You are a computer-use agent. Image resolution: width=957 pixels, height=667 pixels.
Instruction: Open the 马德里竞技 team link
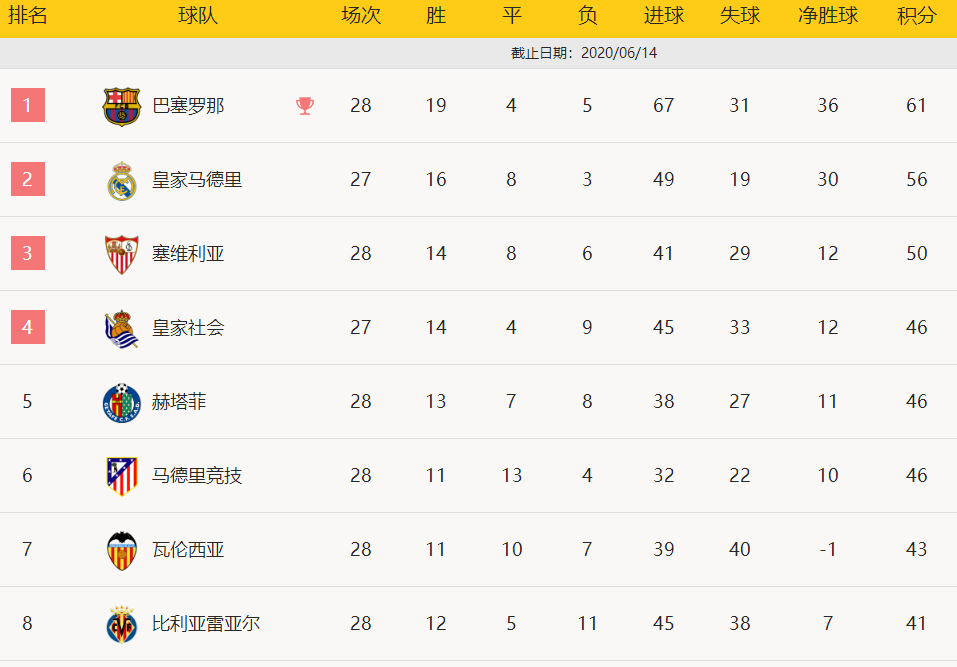pyautogui.click(x=197, y=475)
